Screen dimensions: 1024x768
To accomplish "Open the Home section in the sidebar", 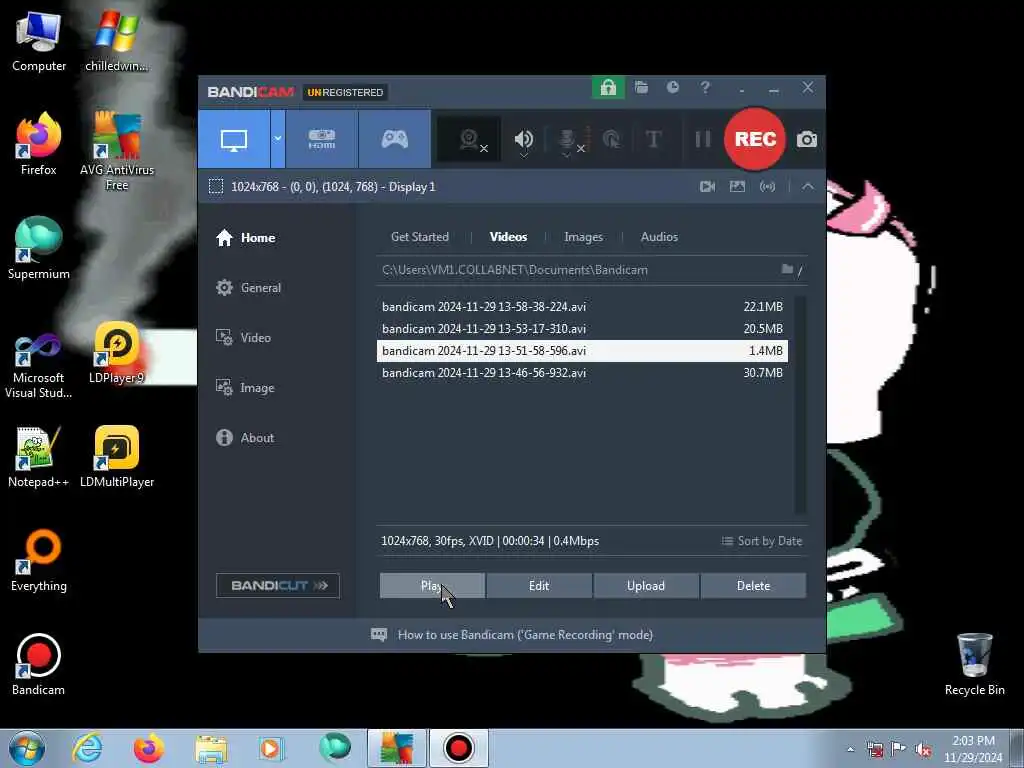I will tap(246, 238).
